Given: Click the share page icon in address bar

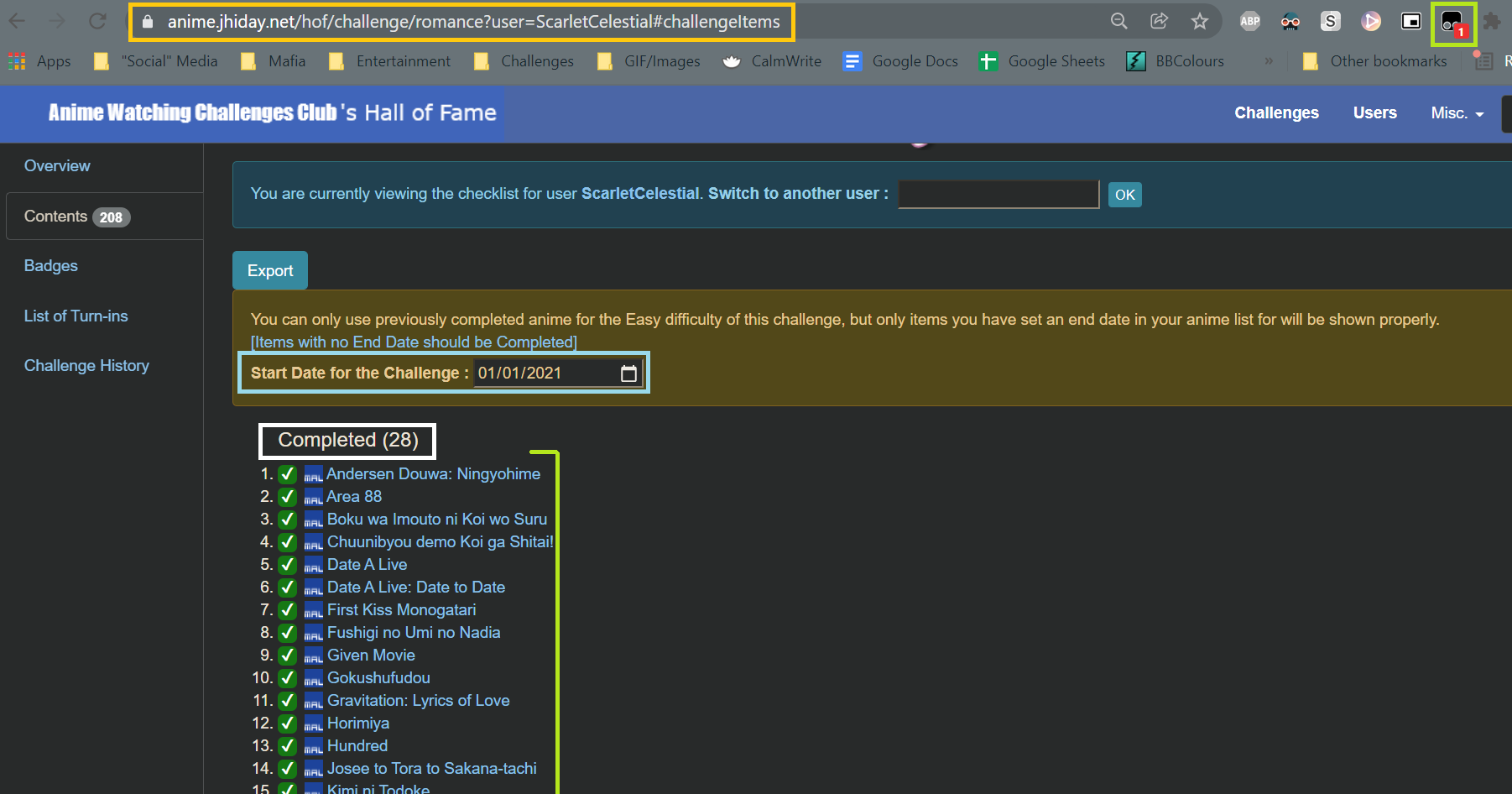Looking at the screenshot, I should point(1159,21).
